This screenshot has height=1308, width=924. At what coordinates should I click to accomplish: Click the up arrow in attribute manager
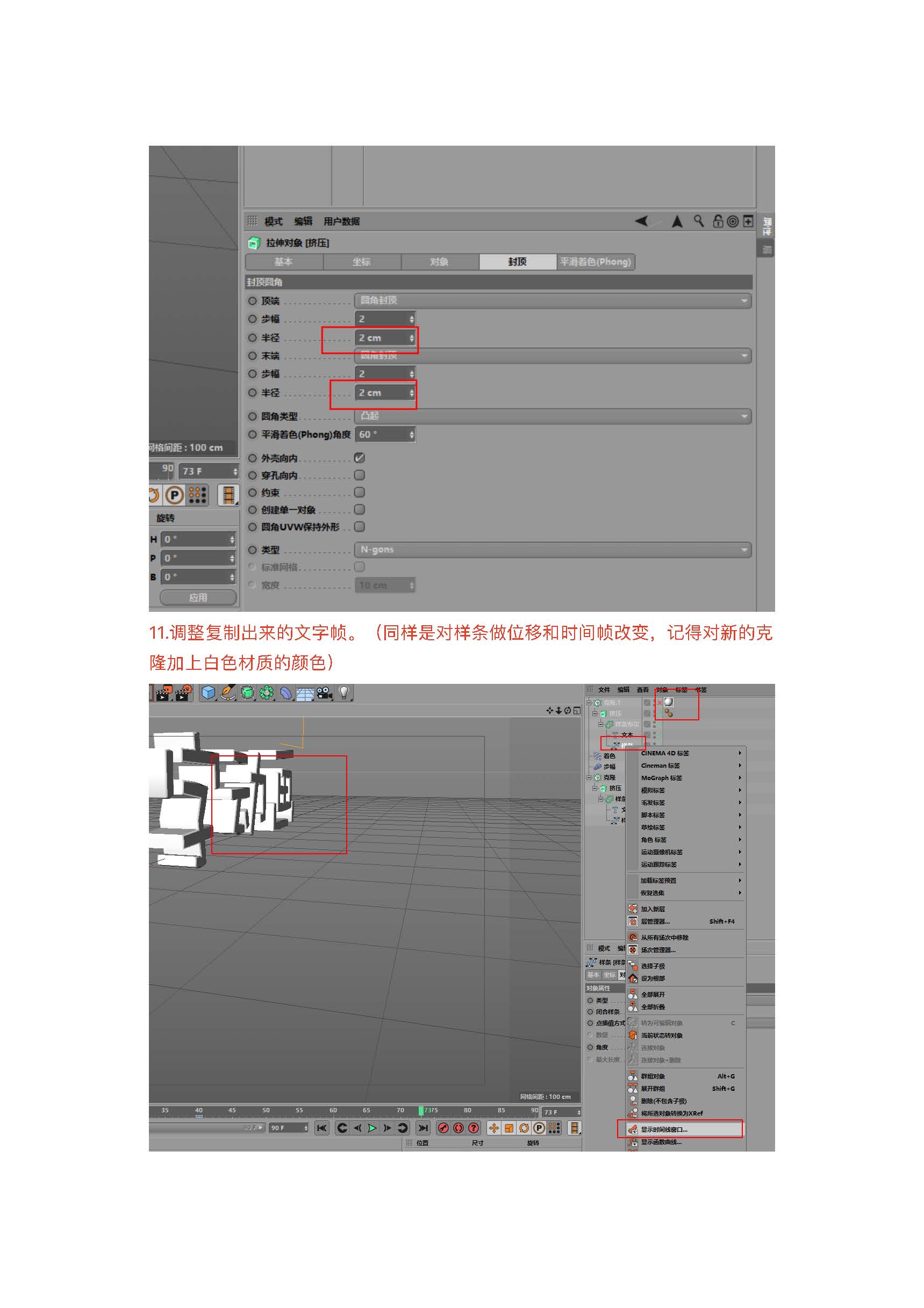coord(677,221)
